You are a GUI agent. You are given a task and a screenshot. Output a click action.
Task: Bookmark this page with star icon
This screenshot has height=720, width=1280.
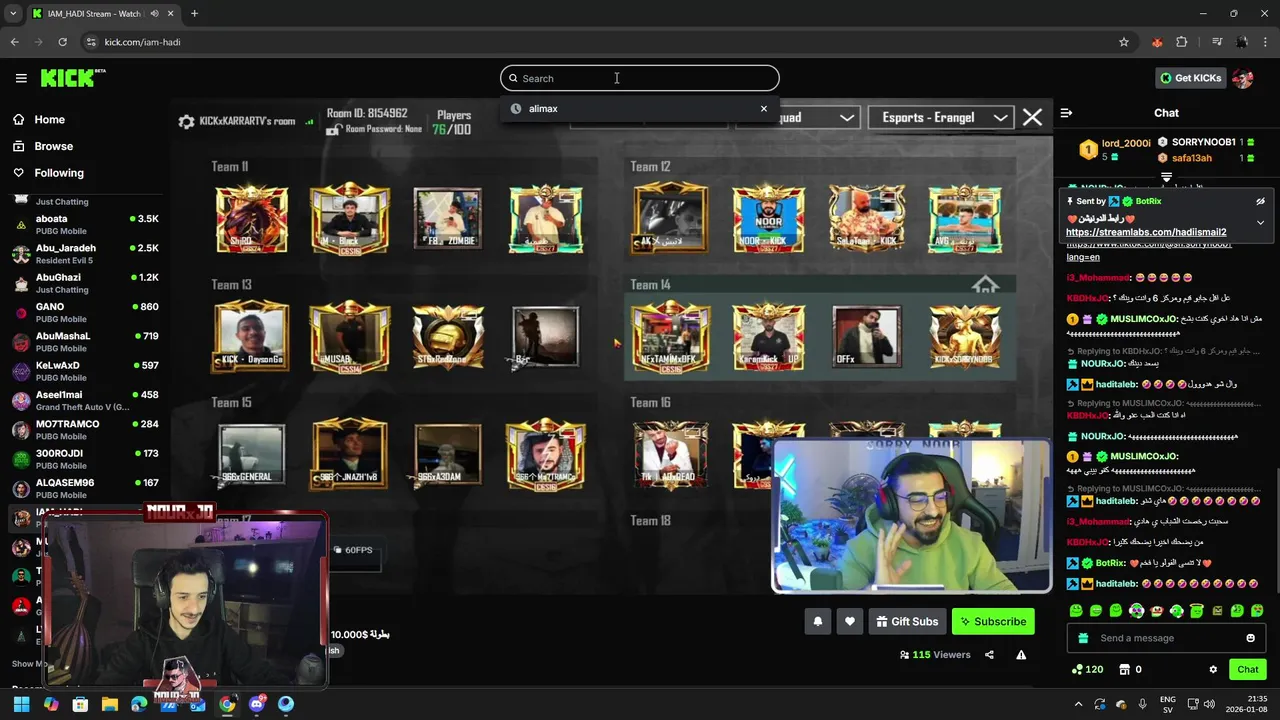click(x=1124, y=42)
